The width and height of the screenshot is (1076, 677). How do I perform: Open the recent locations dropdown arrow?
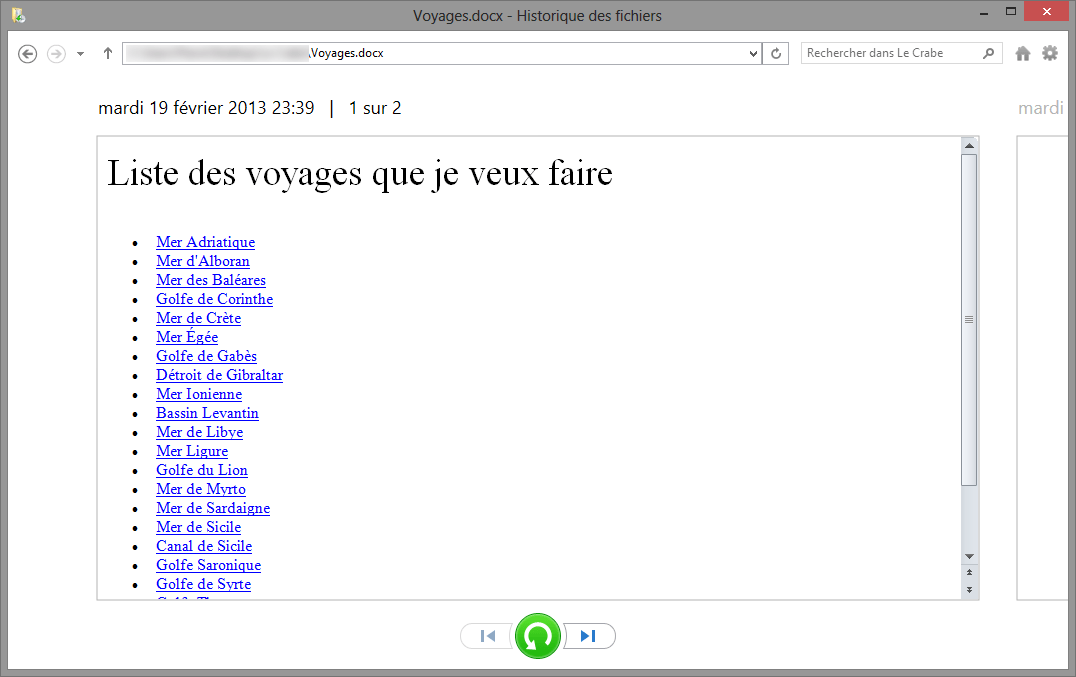80,54
